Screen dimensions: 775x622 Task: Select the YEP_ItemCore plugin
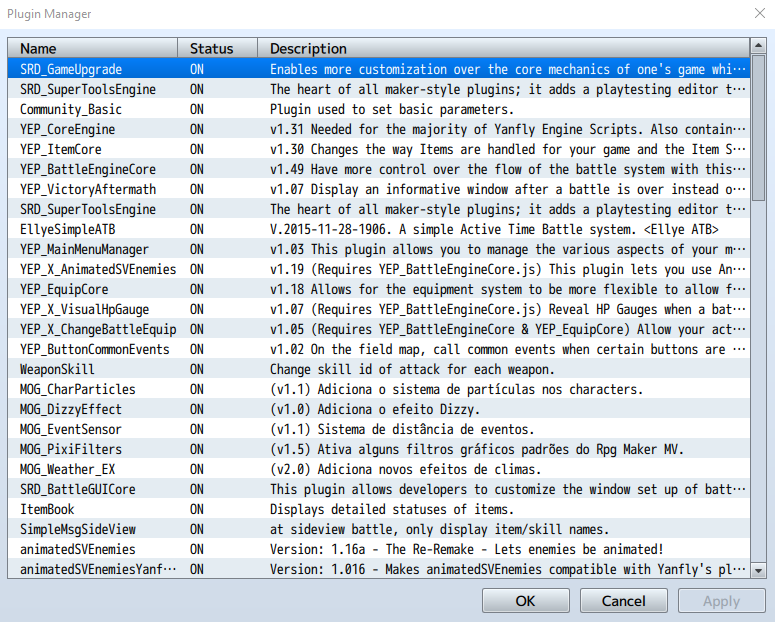pos(379,149)
